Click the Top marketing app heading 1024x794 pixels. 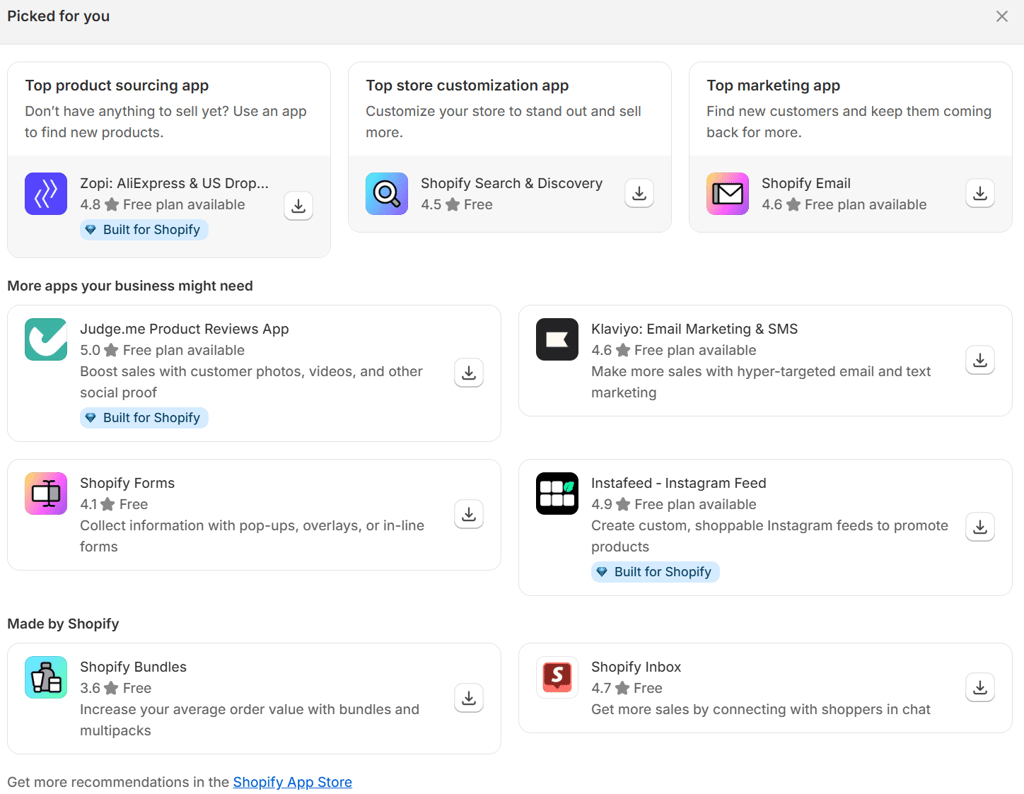click(773, 86)
